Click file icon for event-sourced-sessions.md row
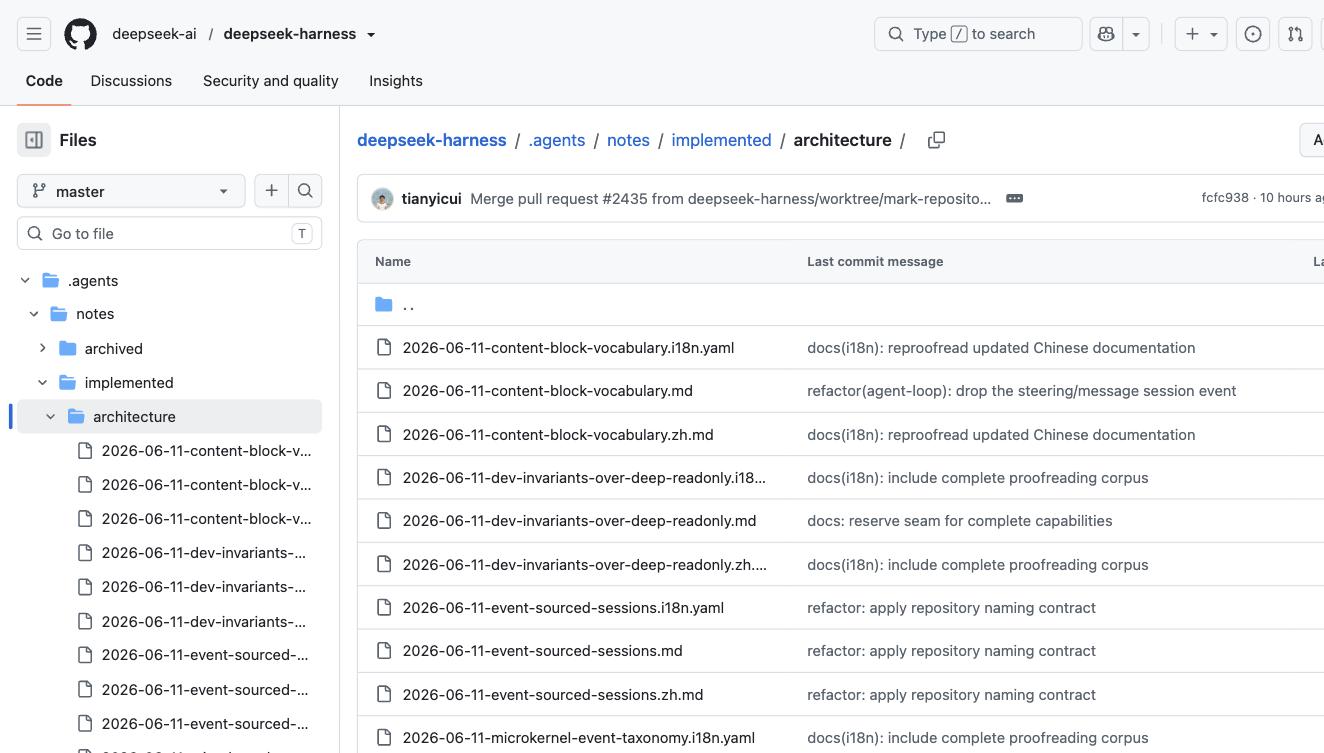Viewport: 1324px width, 753px height. tap(384, 651)
